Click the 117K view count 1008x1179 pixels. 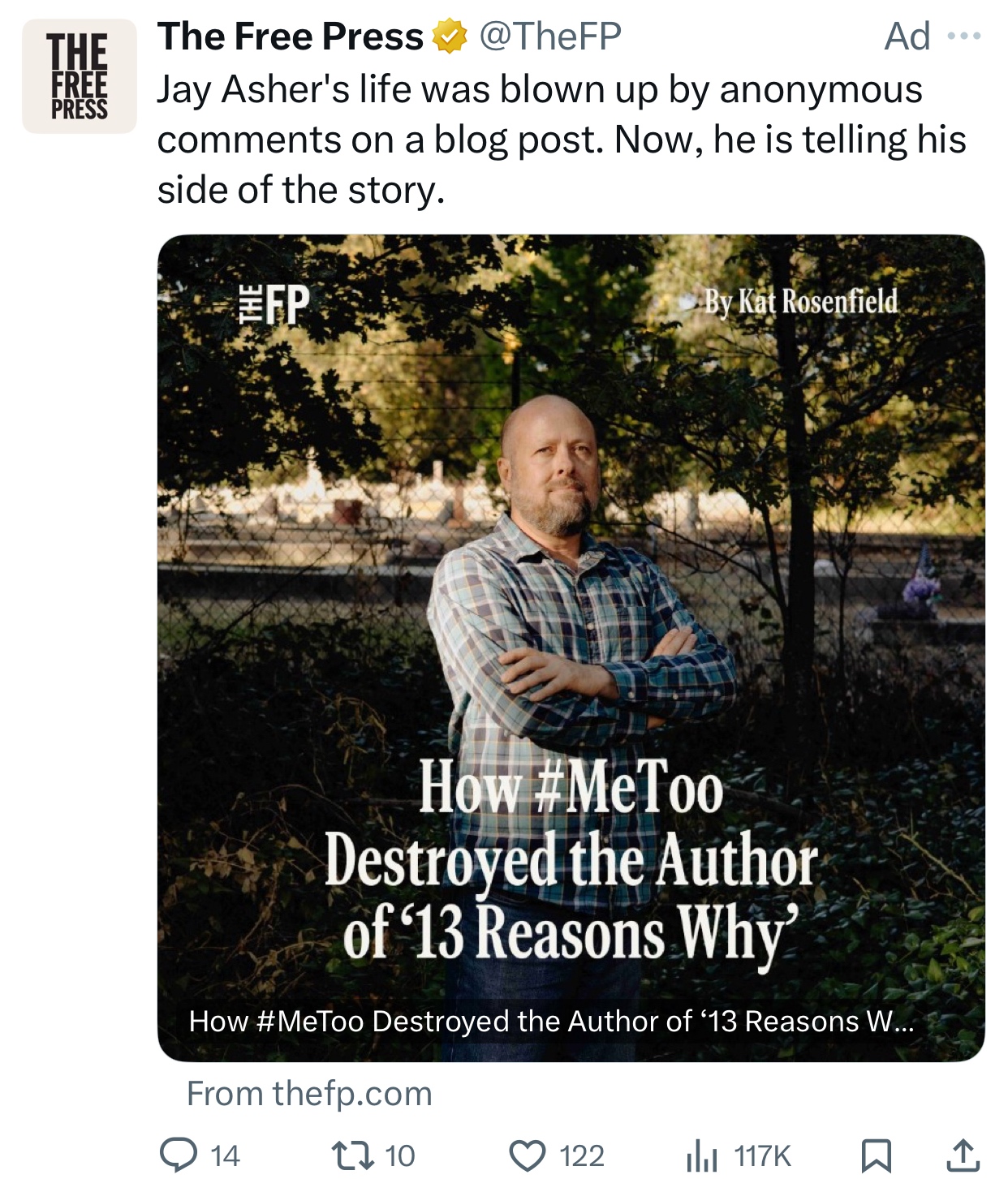tap(761, 1155)
